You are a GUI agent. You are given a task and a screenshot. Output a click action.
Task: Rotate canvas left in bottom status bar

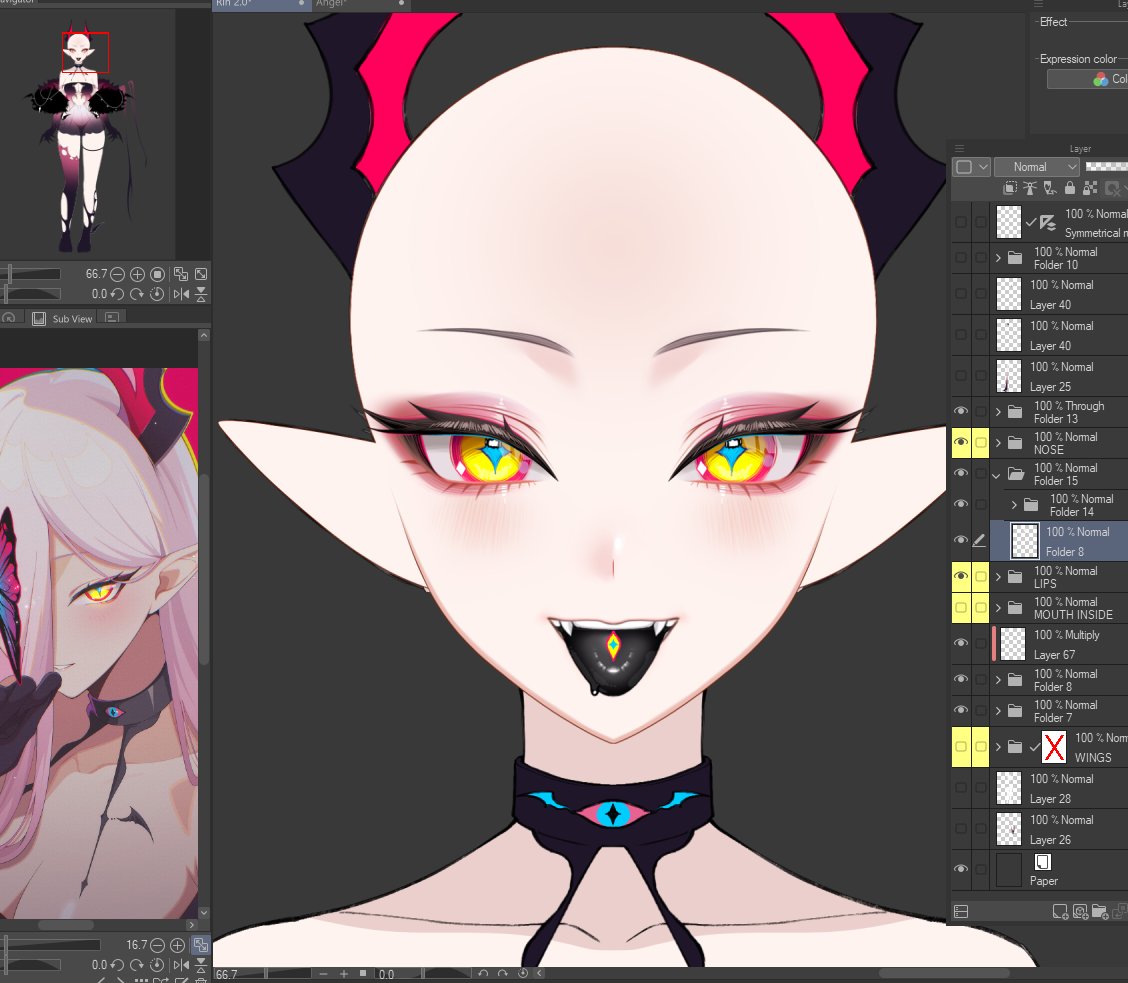point(483,974)
